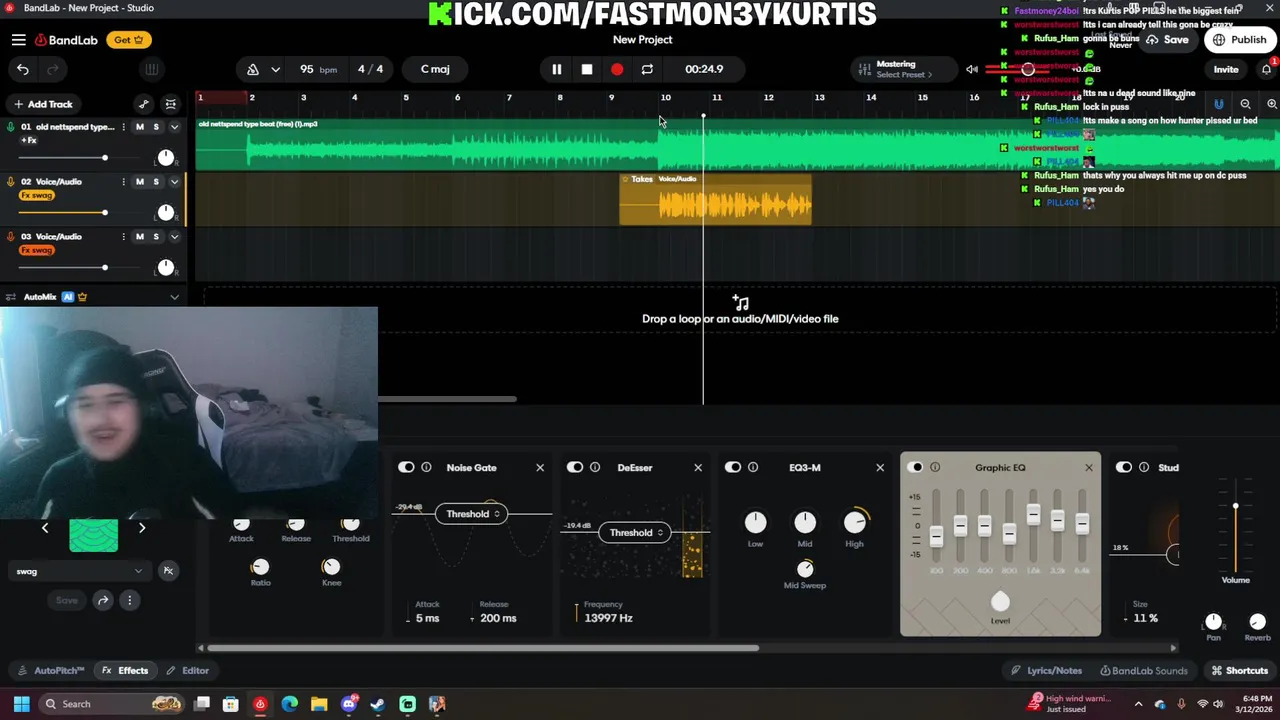Solo track 02 Voice/Audio

pyautogui.click(x=156, y=182)
